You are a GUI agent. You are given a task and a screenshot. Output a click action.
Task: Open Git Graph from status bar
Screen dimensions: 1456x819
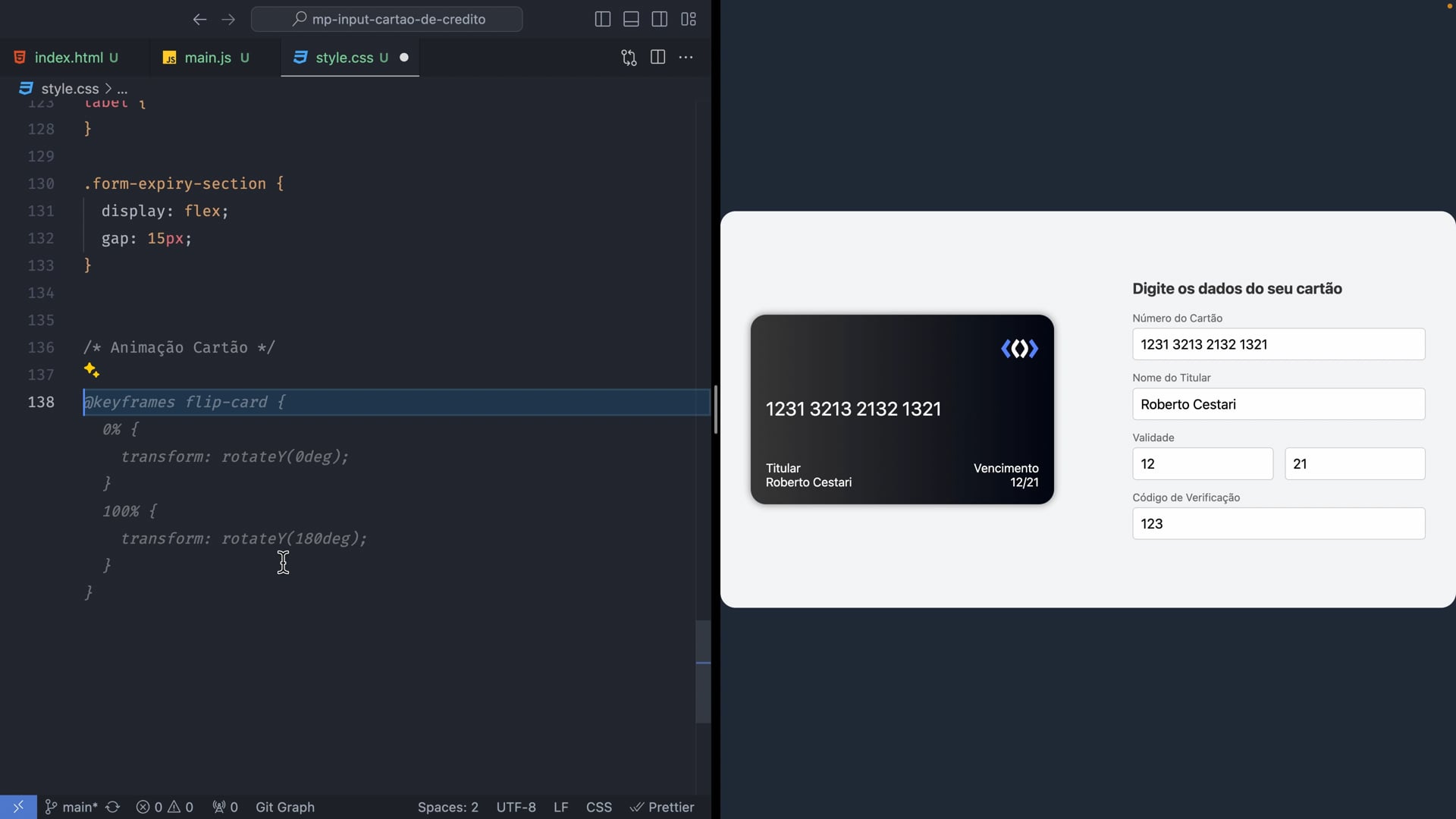coord(284,807)
